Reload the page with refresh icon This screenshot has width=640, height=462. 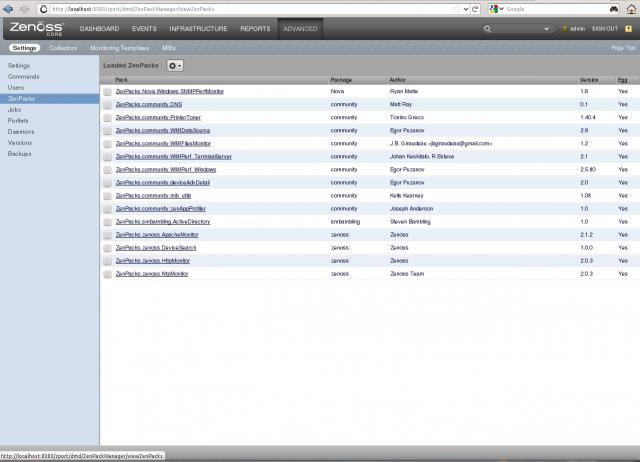point(475,9)
